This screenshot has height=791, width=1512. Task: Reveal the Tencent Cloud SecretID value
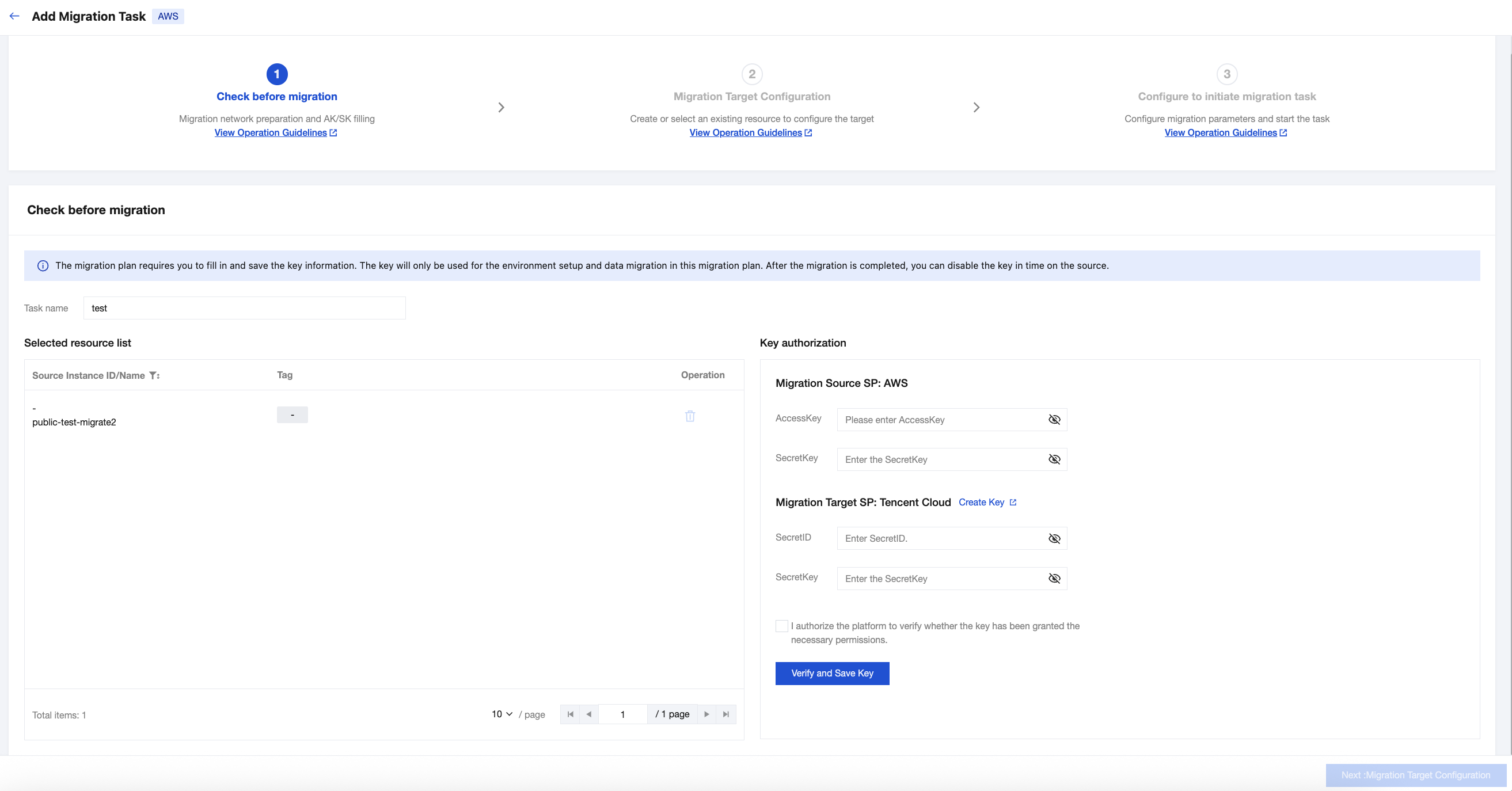point(1054,539)
